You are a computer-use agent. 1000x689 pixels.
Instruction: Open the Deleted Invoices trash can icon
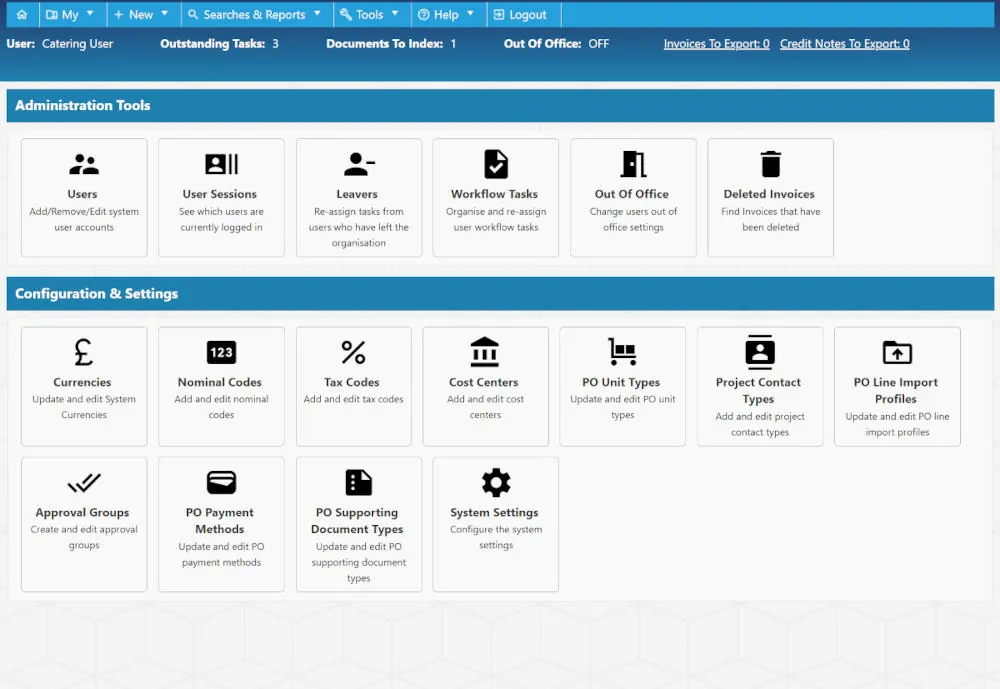click(770, 164)
